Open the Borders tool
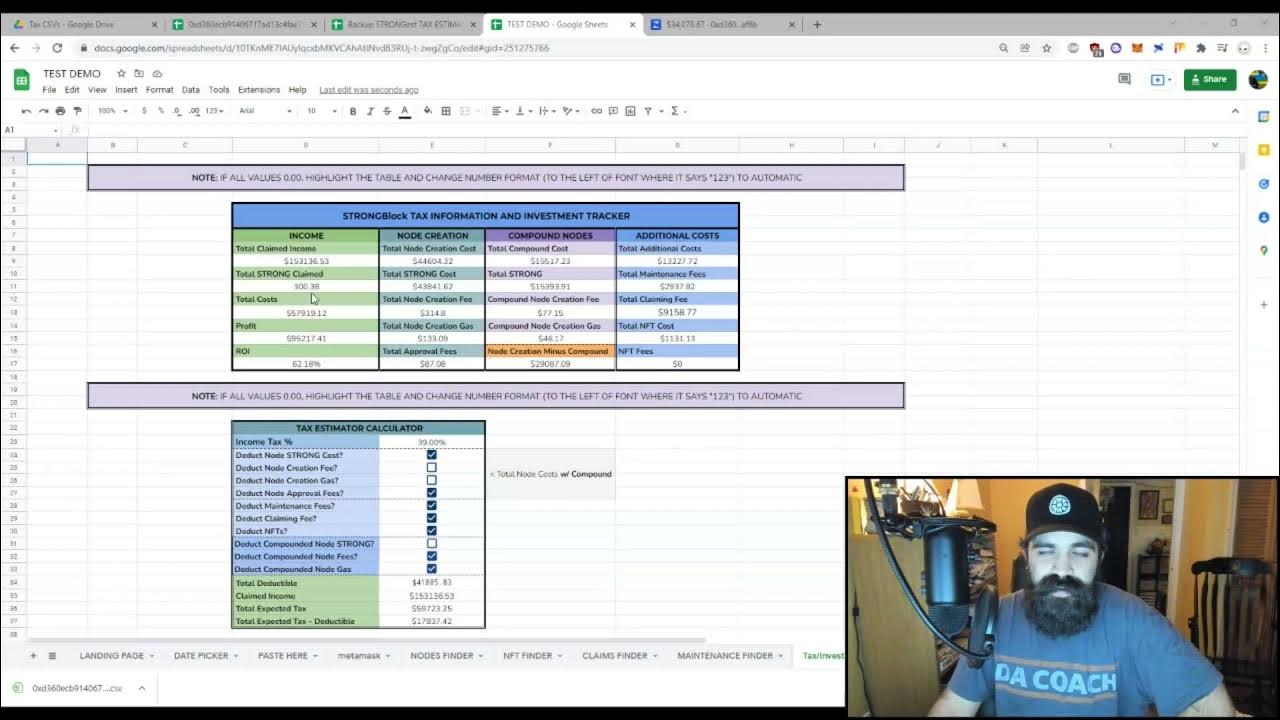The image size is (1280, 720). pos(446,111)
